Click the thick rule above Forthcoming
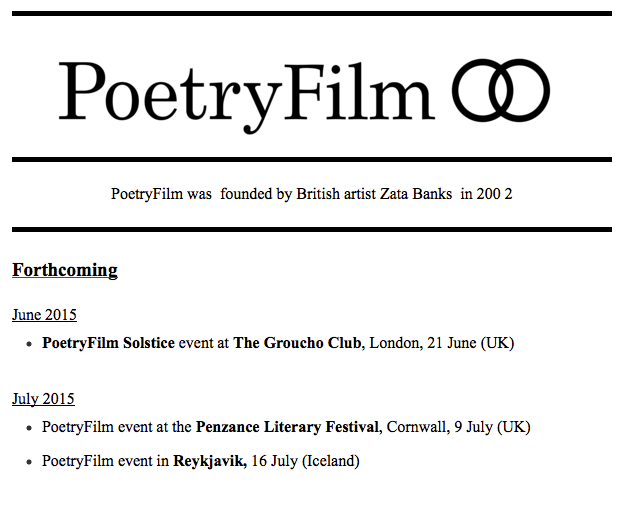The image size is (623, 520). coord(311,230)
